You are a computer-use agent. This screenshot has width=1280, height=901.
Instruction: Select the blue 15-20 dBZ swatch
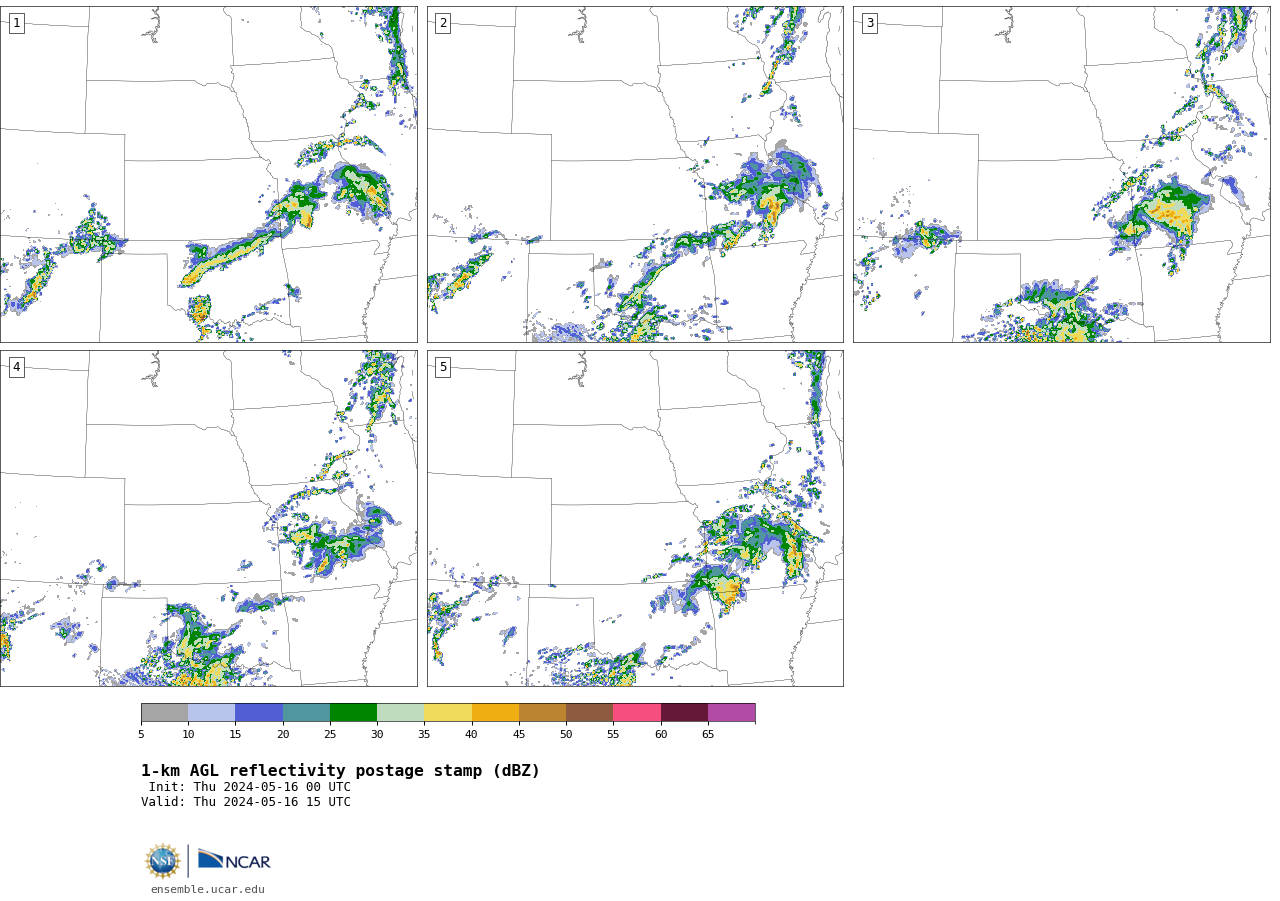pos(259,712)
